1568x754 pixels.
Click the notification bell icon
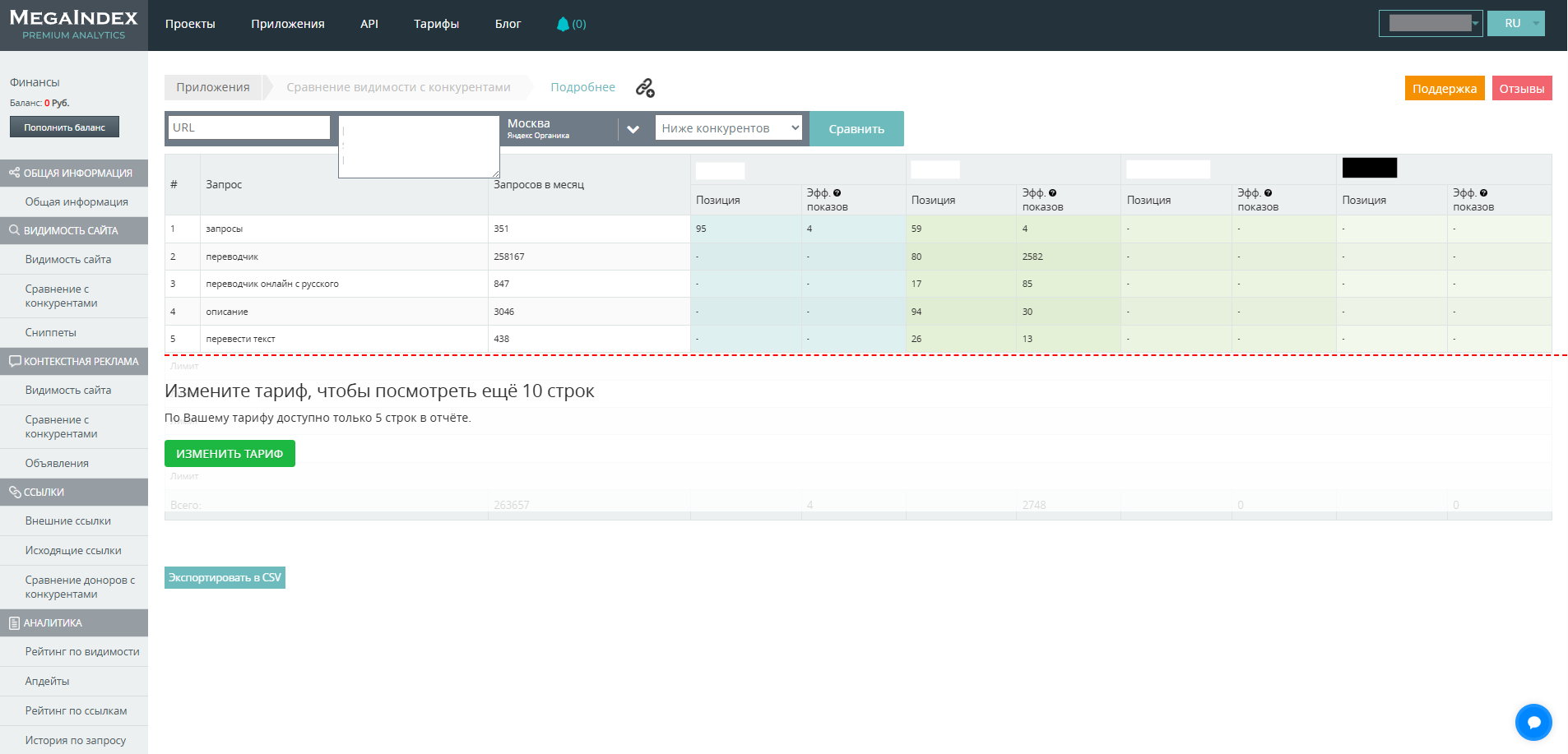[563, 25]
